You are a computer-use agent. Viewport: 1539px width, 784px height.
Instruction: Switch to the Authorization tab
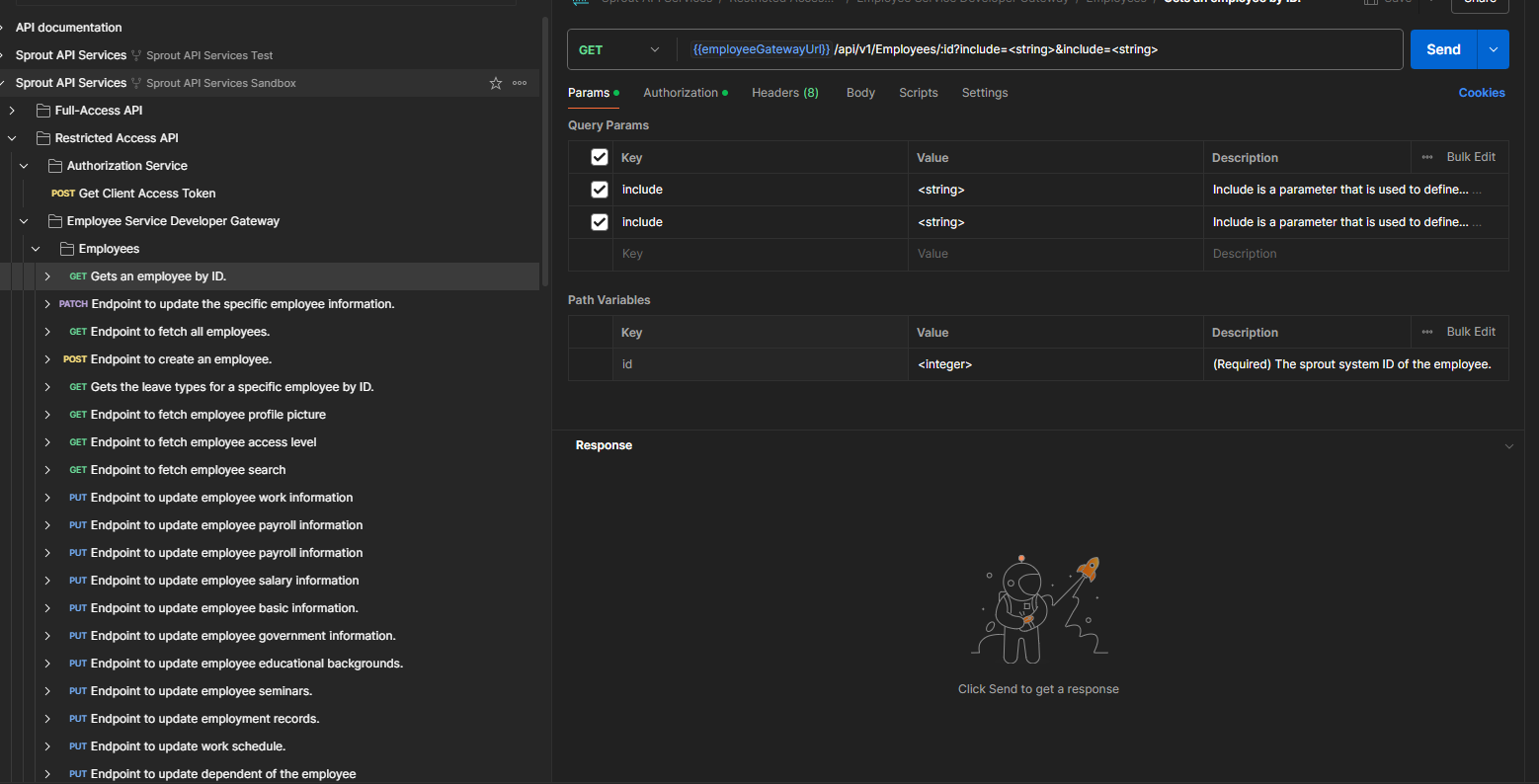tap(681, 93)
